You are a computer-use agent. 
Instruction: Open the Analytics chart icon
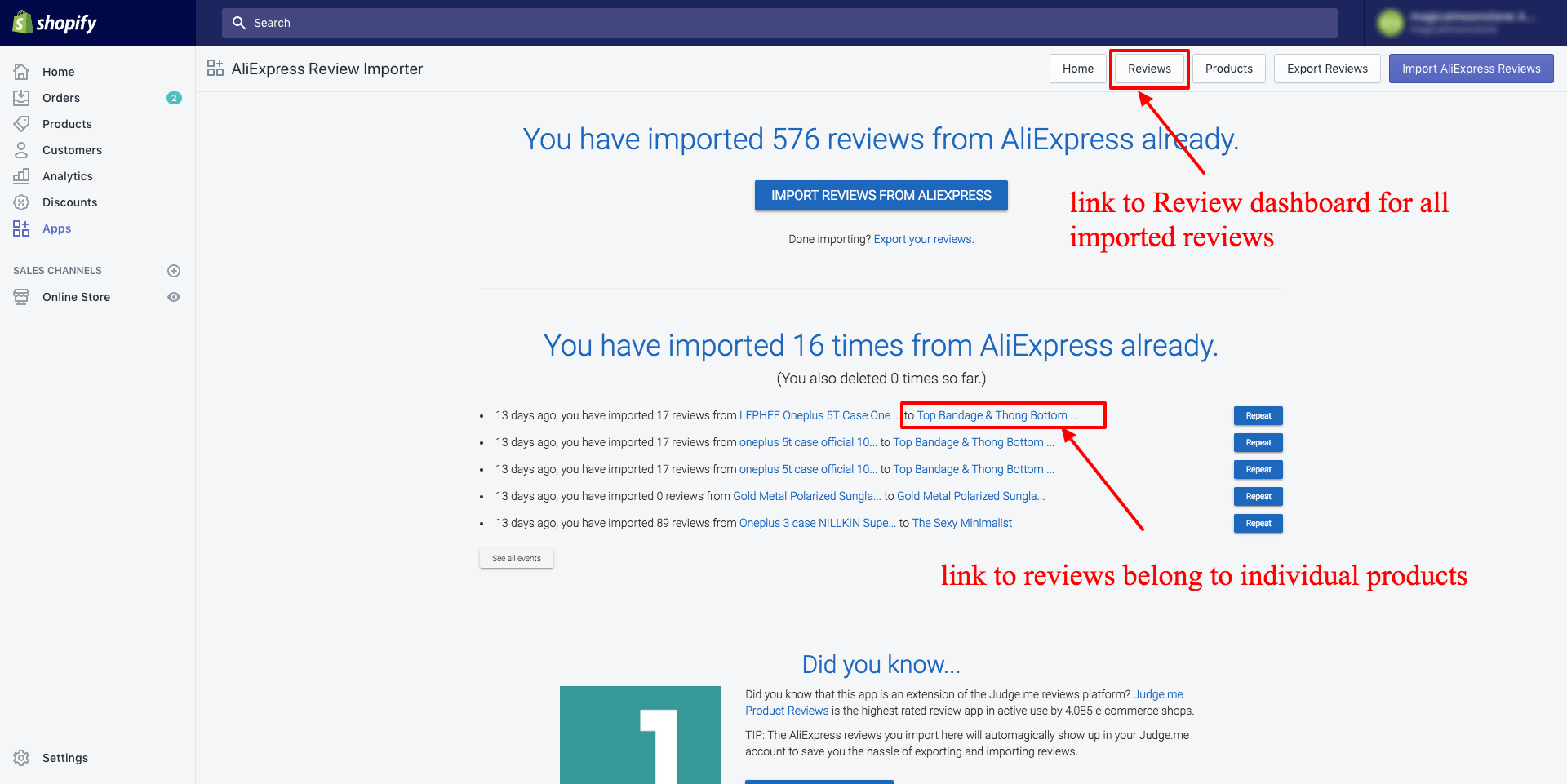(21, 176)
